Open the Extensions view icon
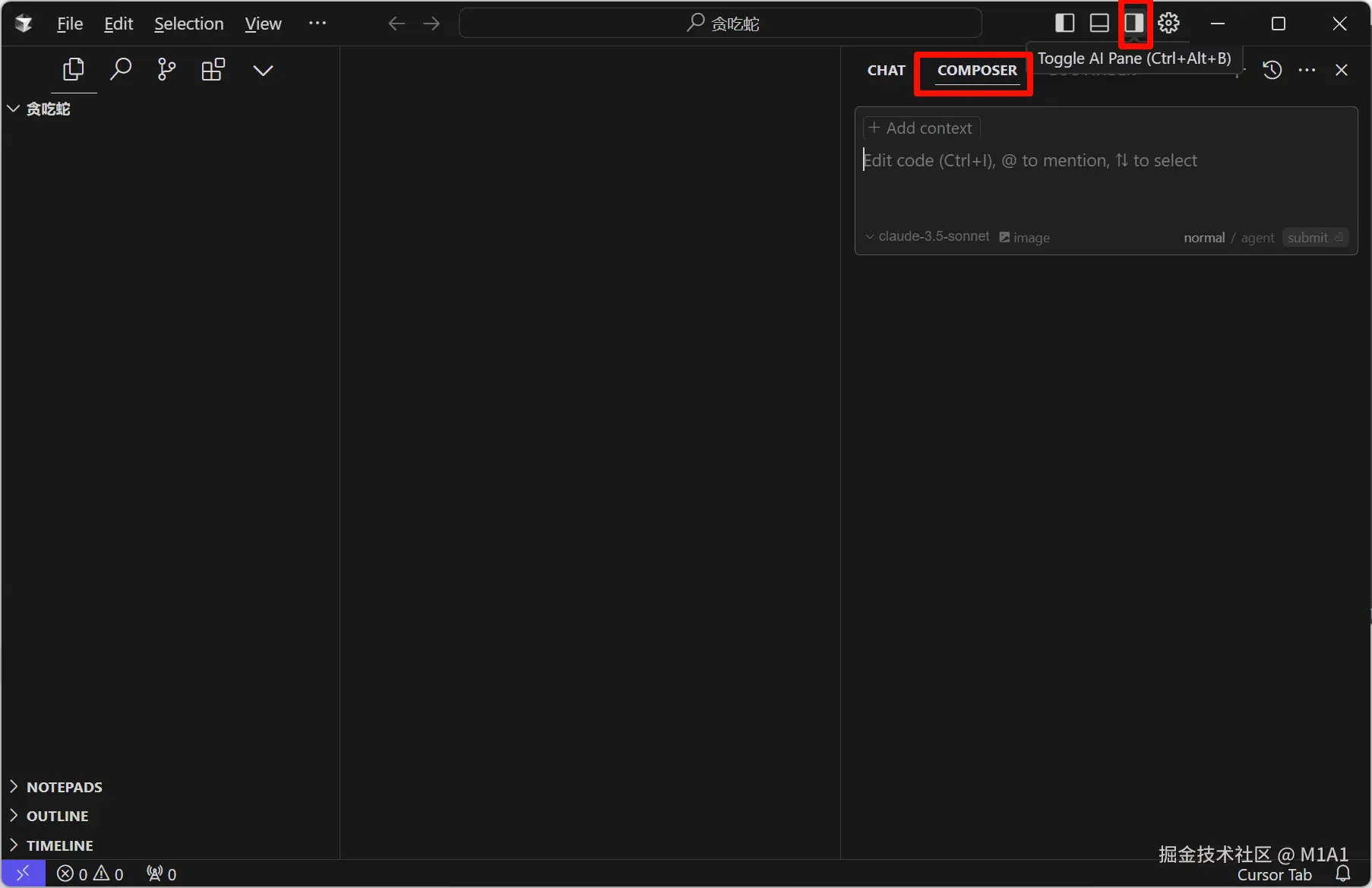This screenshot has height=888, width=1372. [213, 70]
